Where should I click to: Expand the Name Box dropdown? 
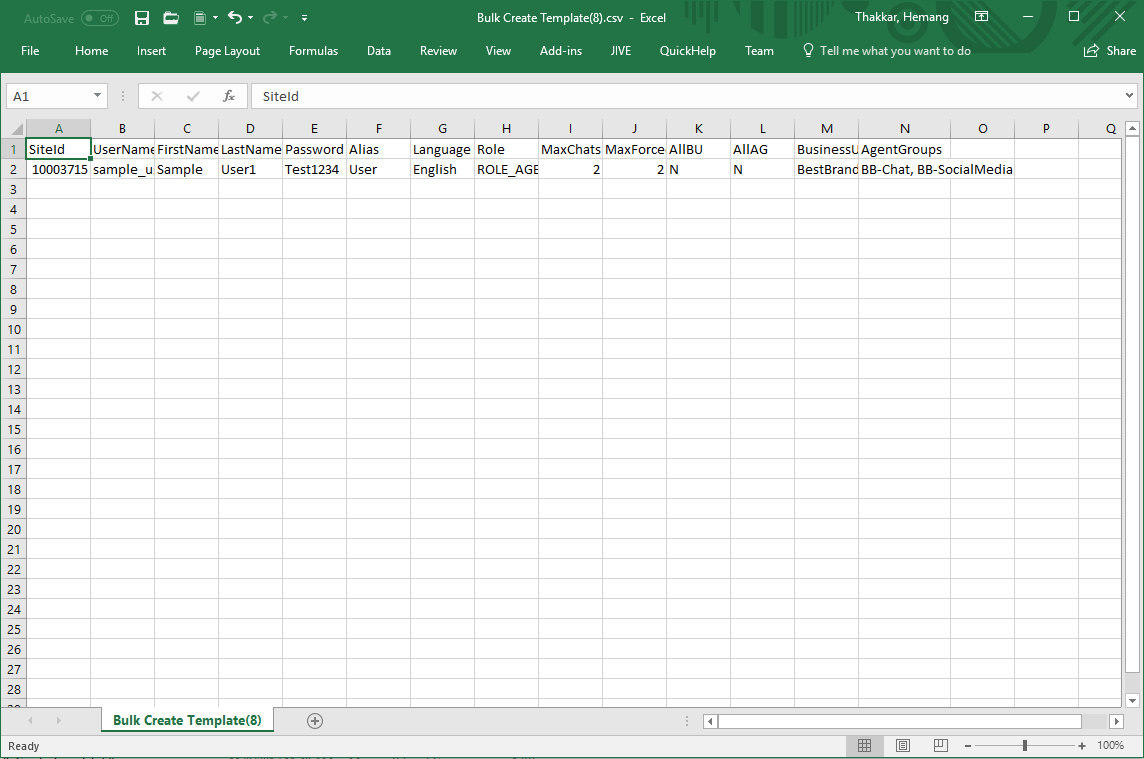[x=97, y=96]
